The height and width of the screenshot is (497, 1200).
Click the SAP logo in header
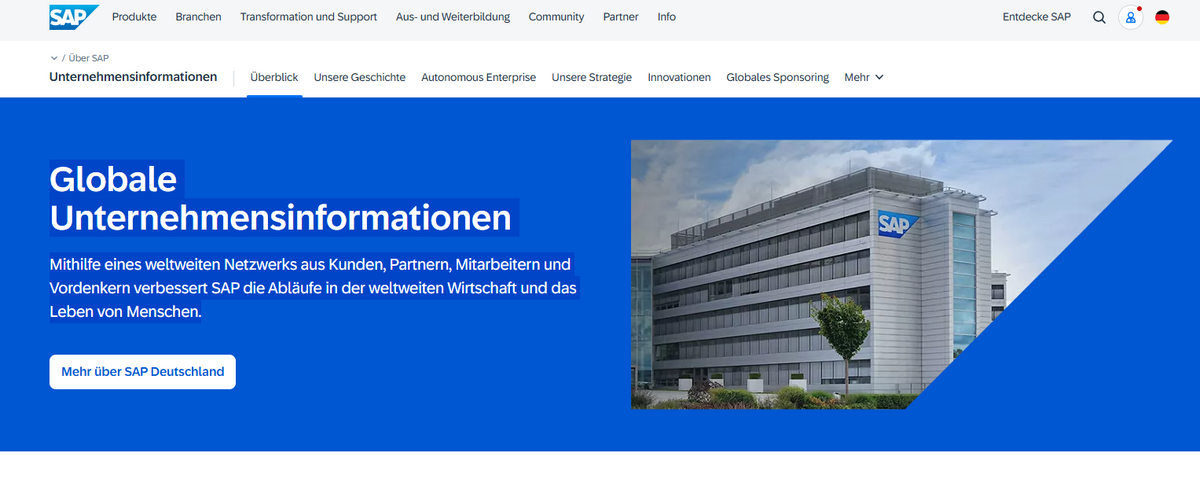73,16
